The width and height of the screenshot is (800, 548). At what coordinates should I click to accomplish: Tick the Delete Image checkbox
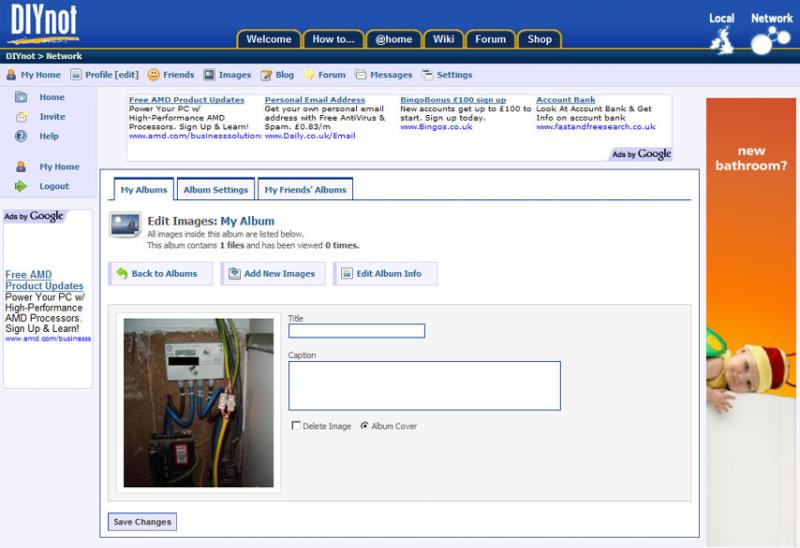point(296,426)
